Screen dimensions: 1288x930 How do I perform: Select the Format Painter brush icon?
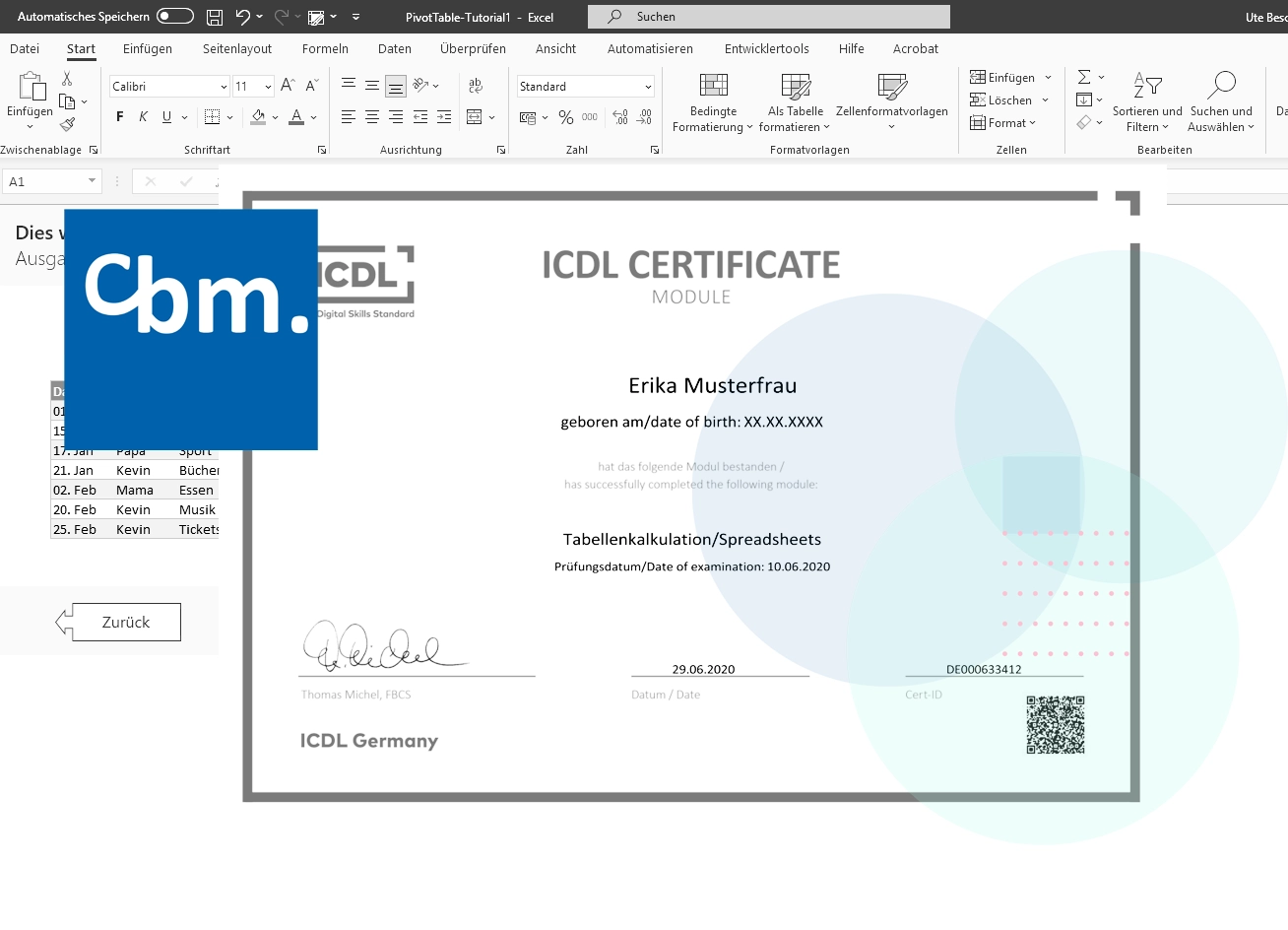pos(67,124)
